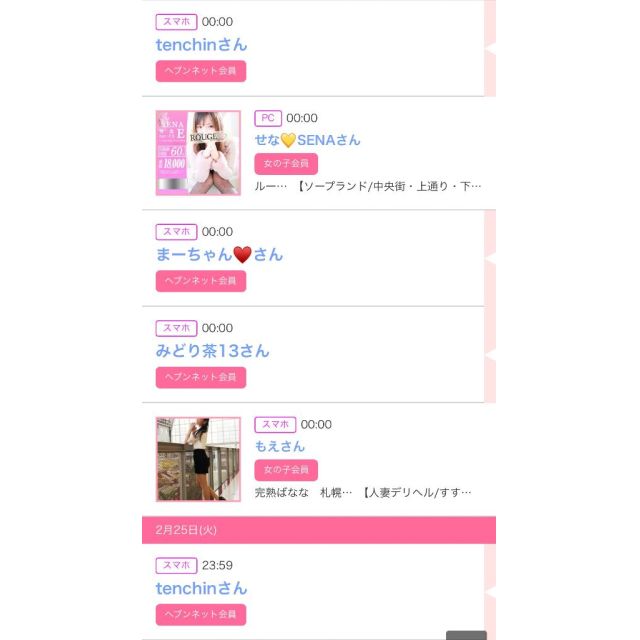This screenshot has height=640, width=640.
Task: Click the もえさん name link
Action: 280,446
